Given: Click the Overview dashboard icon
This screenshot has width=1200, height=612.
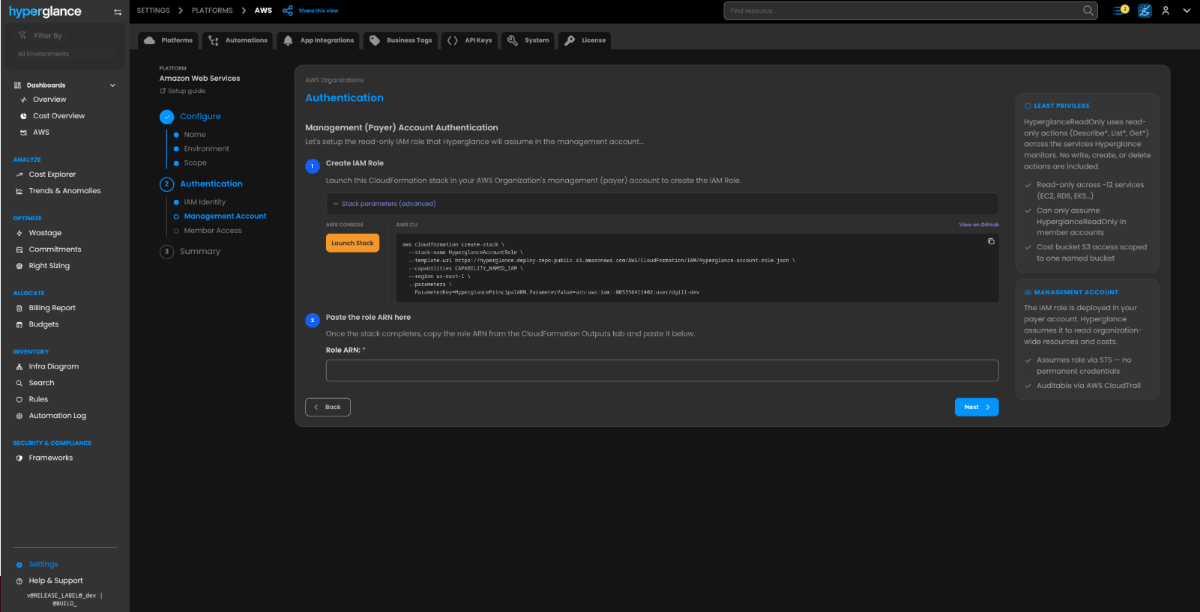Looking at the screenshot, I should 23,99.
